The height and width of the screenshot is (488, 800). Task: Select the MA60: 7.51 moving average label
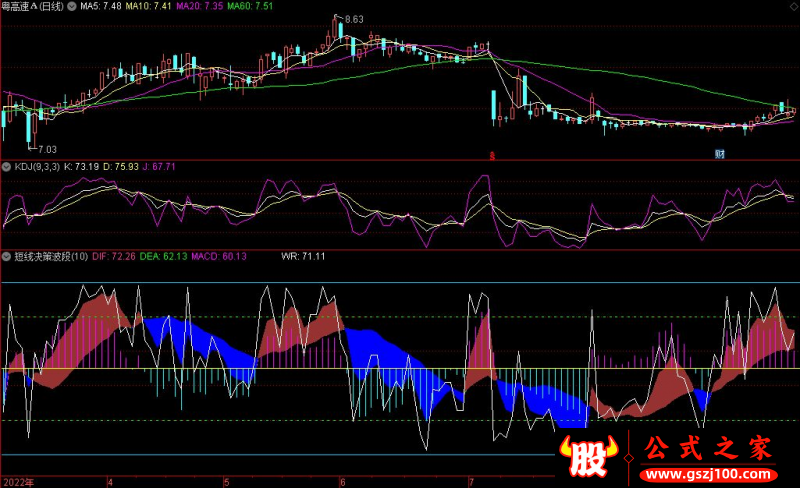(249, 6)
